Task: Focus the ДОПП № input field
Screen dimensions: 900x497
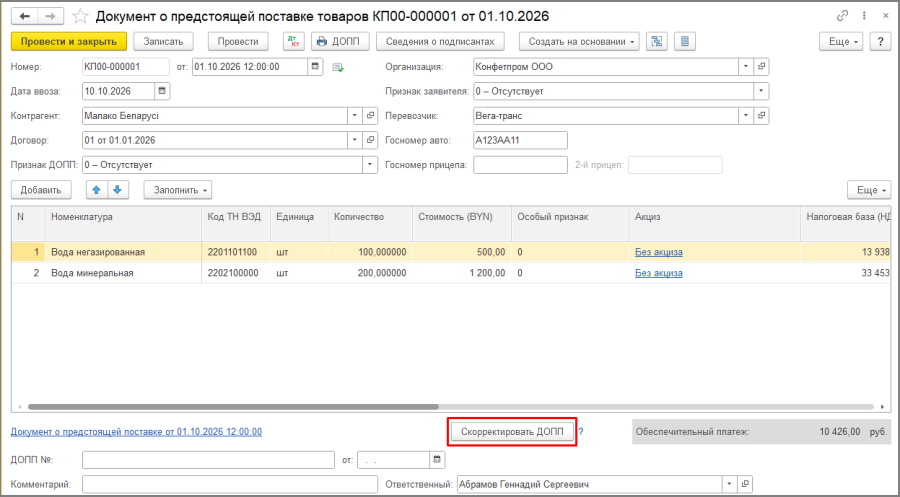Action: coord(208,460)
